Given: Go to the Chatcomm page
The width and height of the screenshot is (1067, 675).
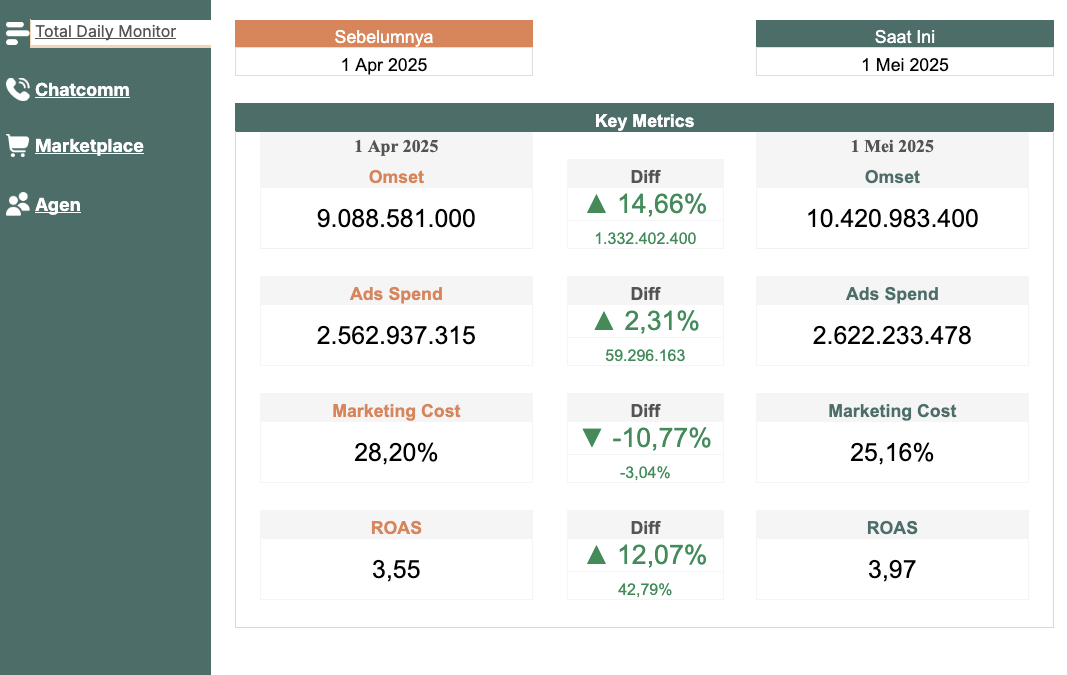Looking at the screenshot, I should point(82,90).
